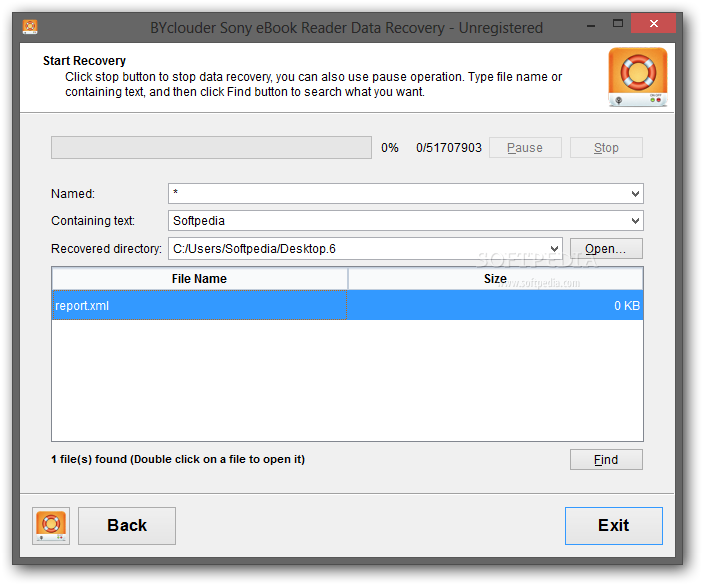703x585 pixels.
Task: Expand the Containing text dropdown arrow
Action: pyautogui.click(x=635, y=221)
